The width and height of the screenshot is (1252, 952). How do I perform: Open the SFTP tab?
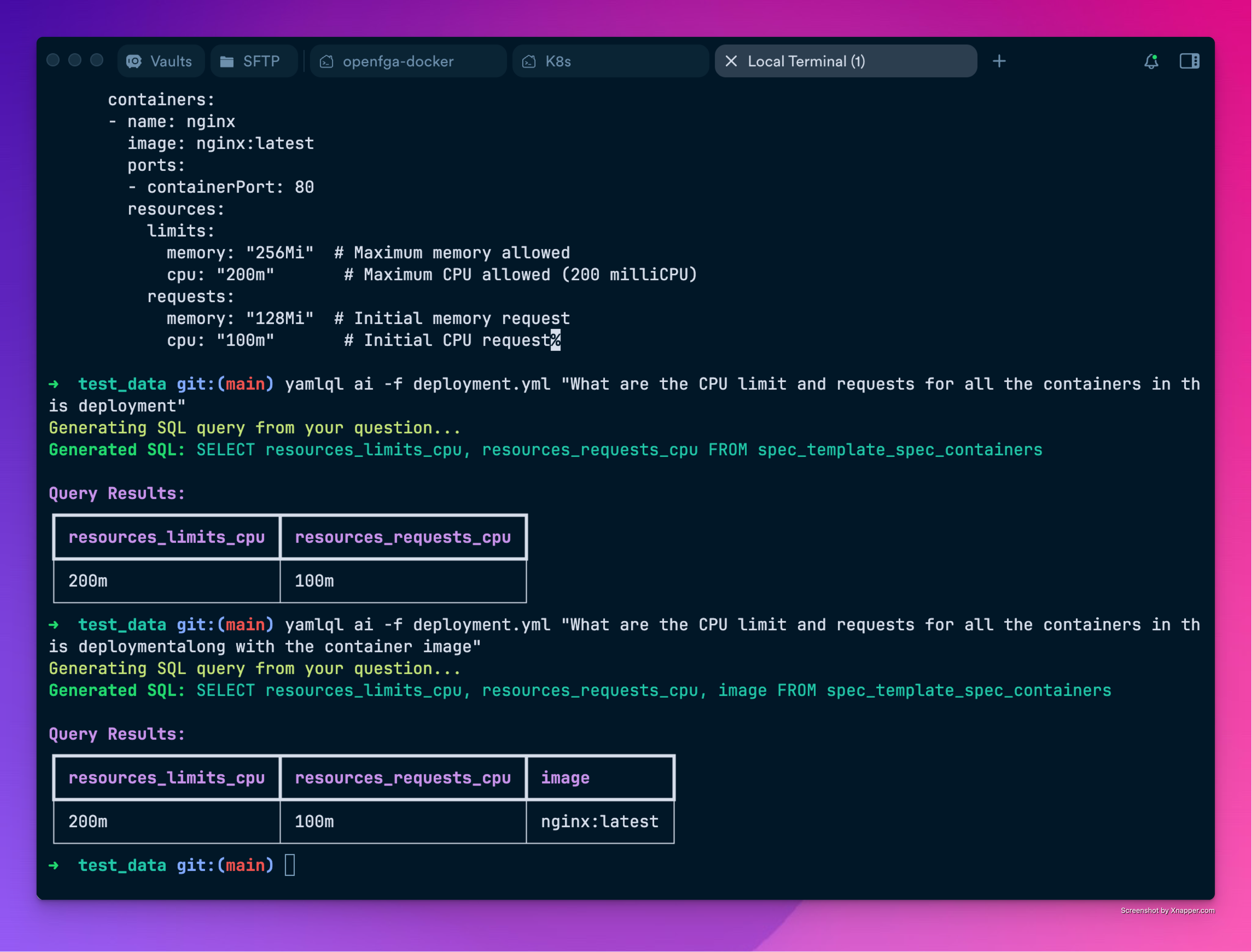tap(254, 61)
